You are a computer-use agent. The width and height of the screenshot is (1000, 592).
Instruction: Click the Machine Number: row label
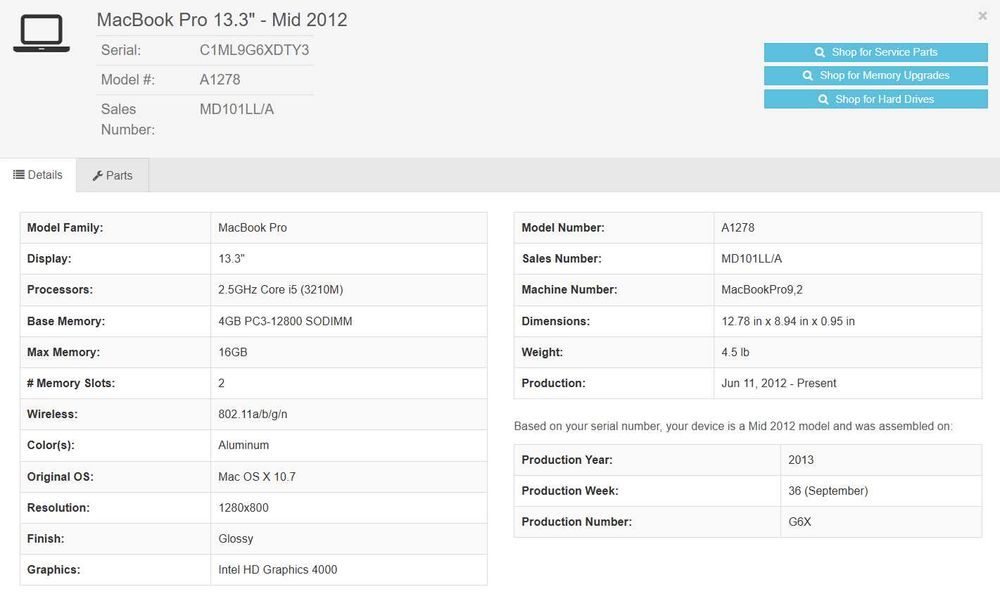click(x=570, y=290)
